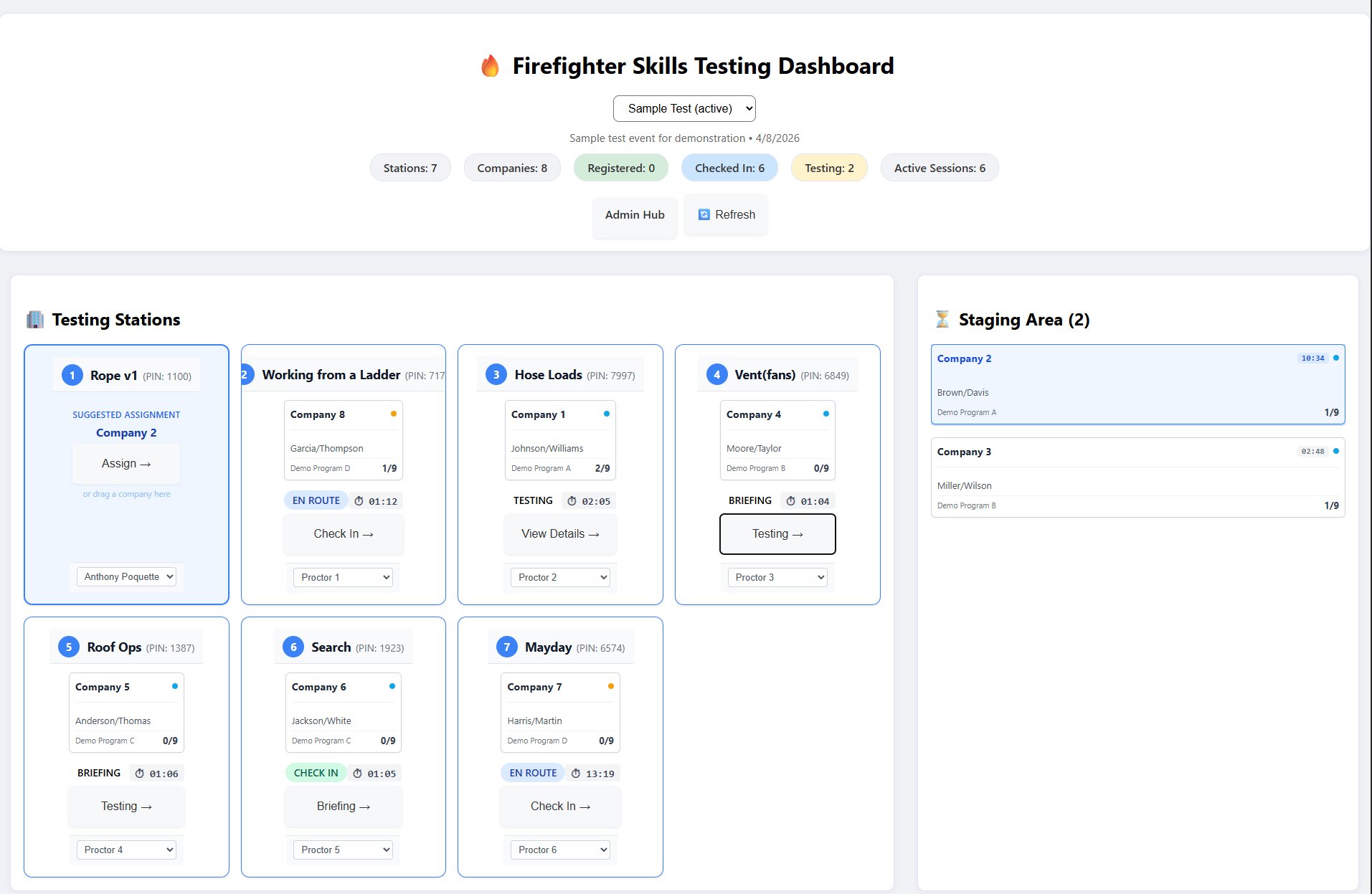Click the hourglass icon beside Staging Area
1372x894 pixels.
tap(943, 319)
